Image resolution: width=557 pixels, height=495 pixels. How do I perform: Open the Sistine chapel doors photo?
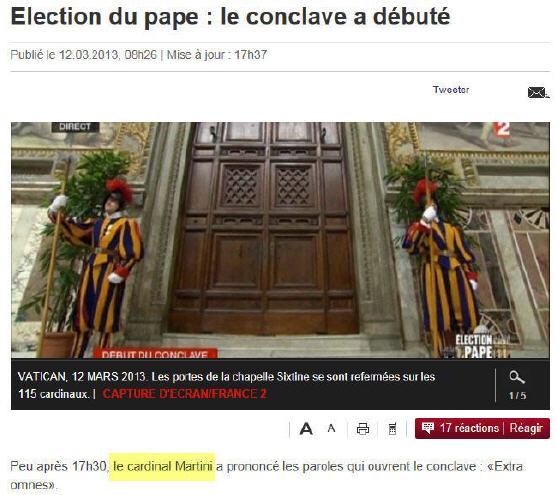pyautogui.click(x=280, y=240)
